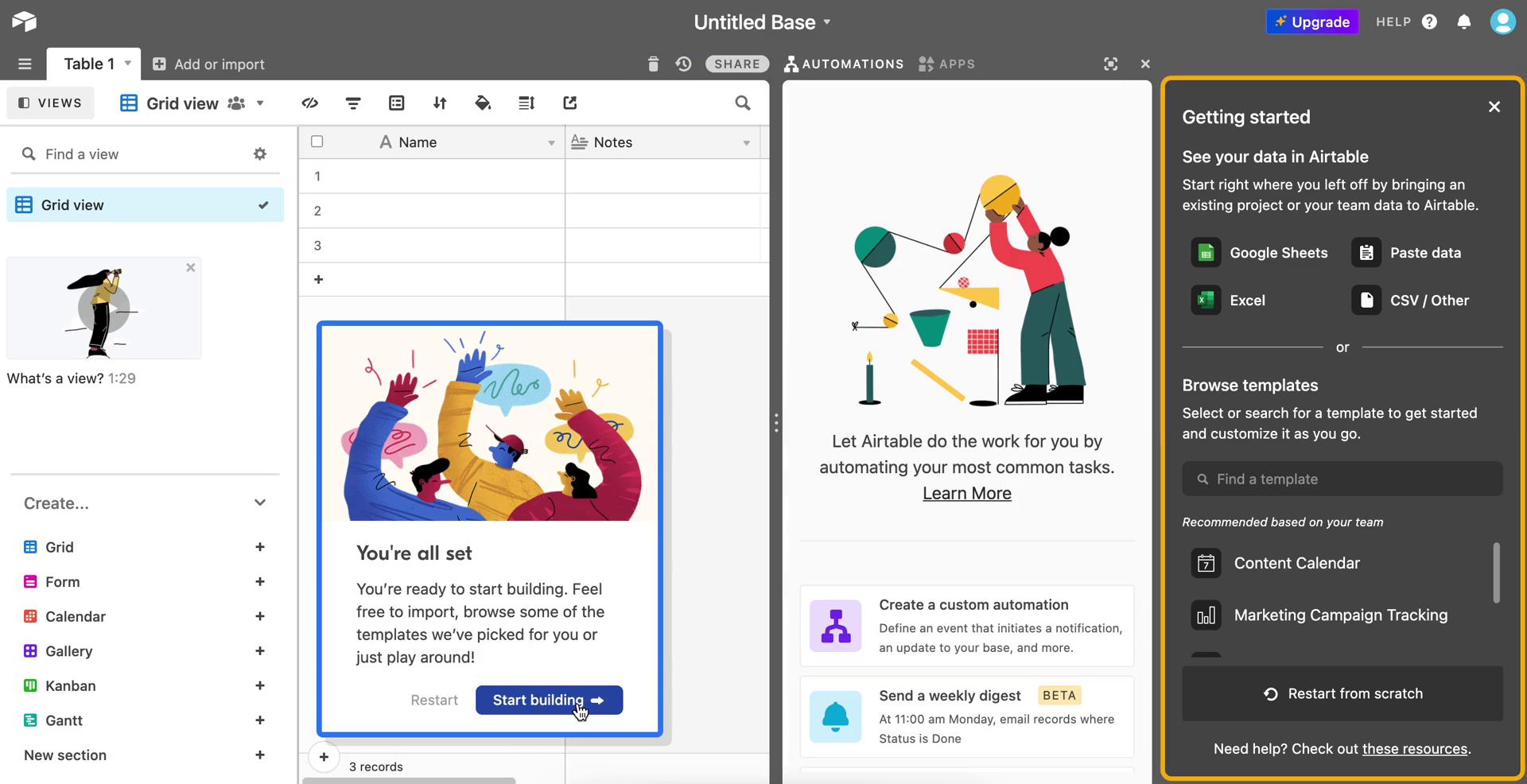This screenshot has height=784, width=1527.
Task: Open view list settings gear
Action: (x=260, y=153)
